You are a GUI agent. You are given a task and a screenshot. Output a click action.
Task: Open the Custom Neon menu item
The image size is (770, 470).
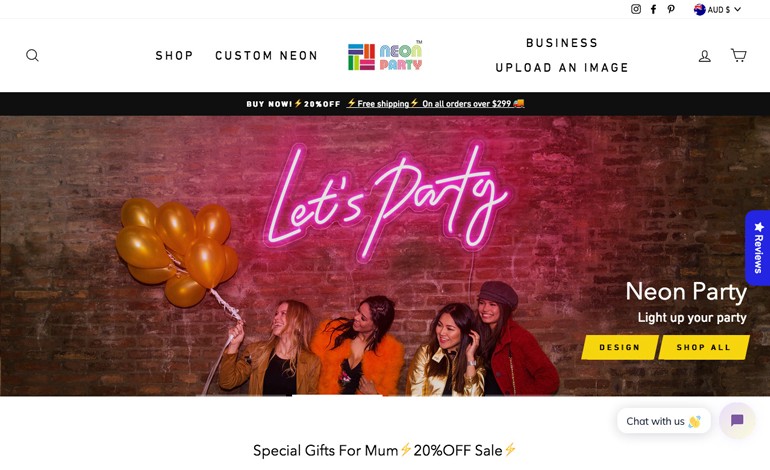(266, 55)
